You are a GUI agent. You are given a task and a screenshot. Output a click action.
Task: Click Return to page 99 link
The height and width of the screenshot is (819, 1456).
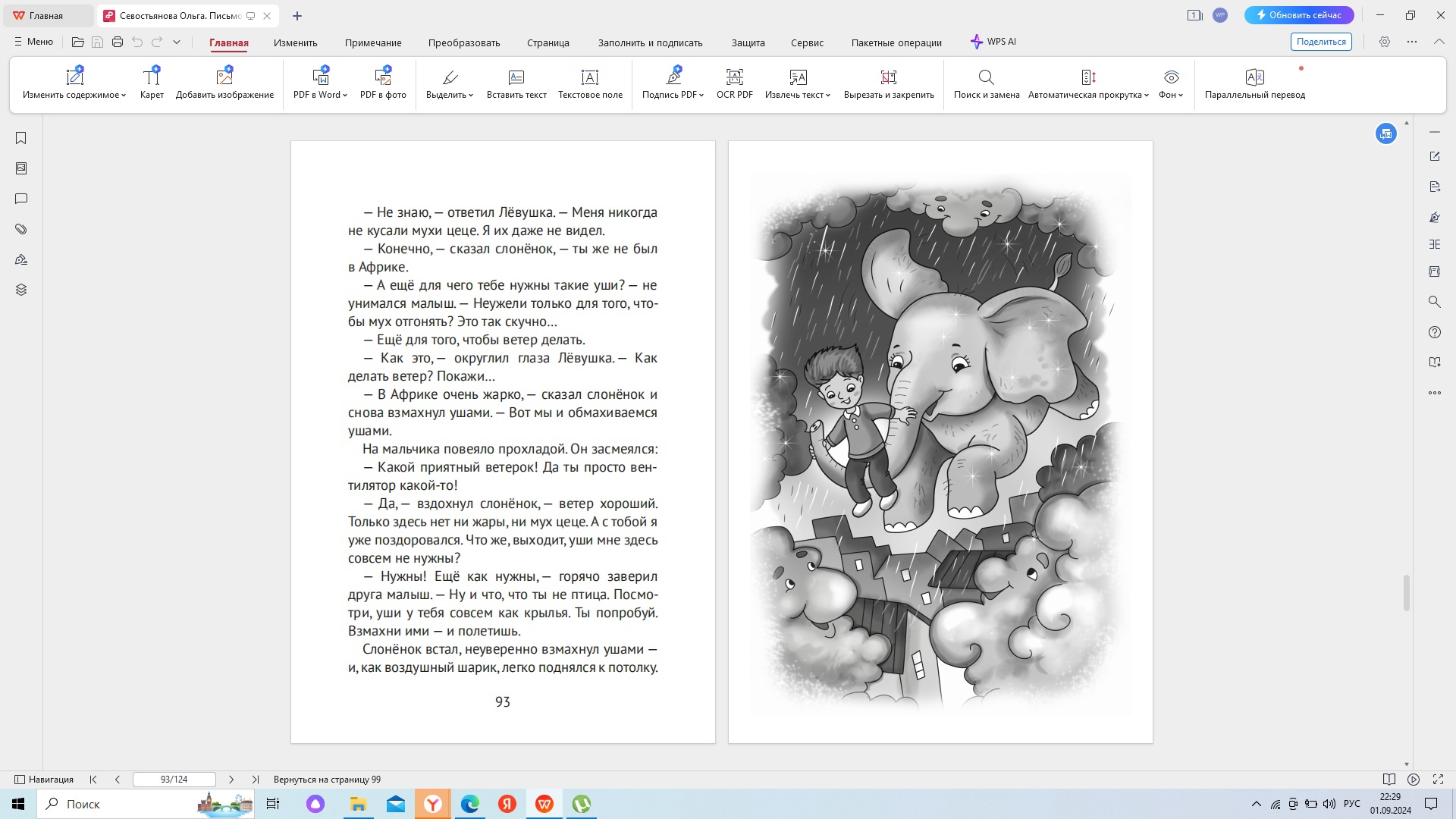[x=327, y=780]
